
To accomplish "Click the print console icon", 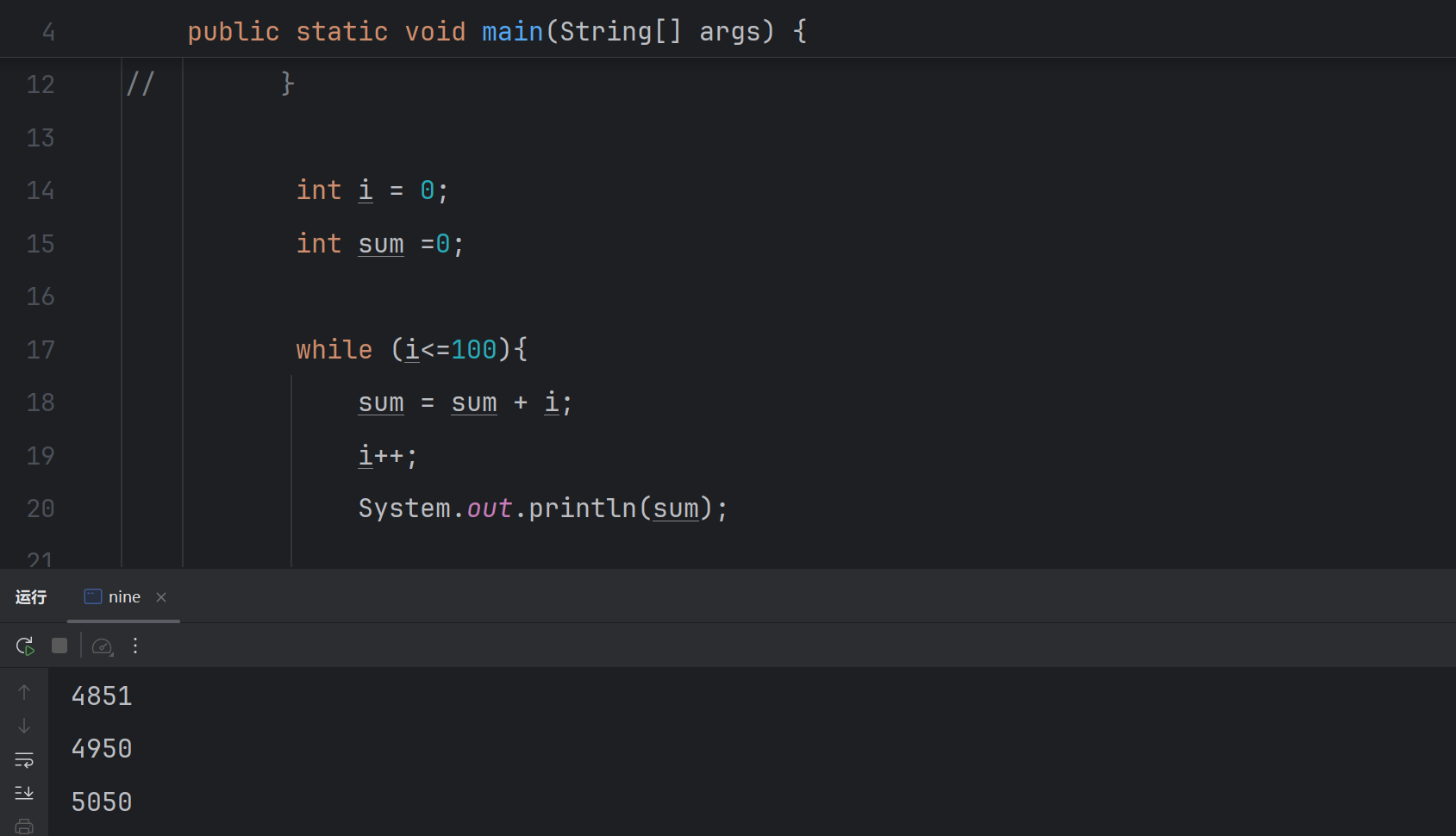I will coord(24,827).
